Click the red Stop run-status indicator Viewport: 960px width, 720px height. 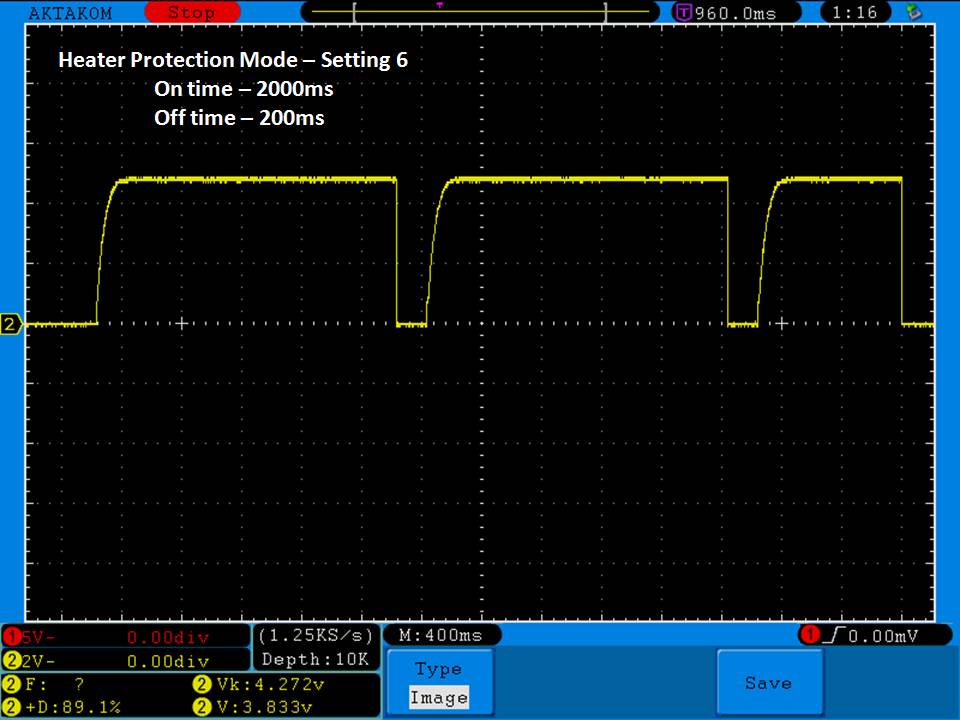click(190, 13)
